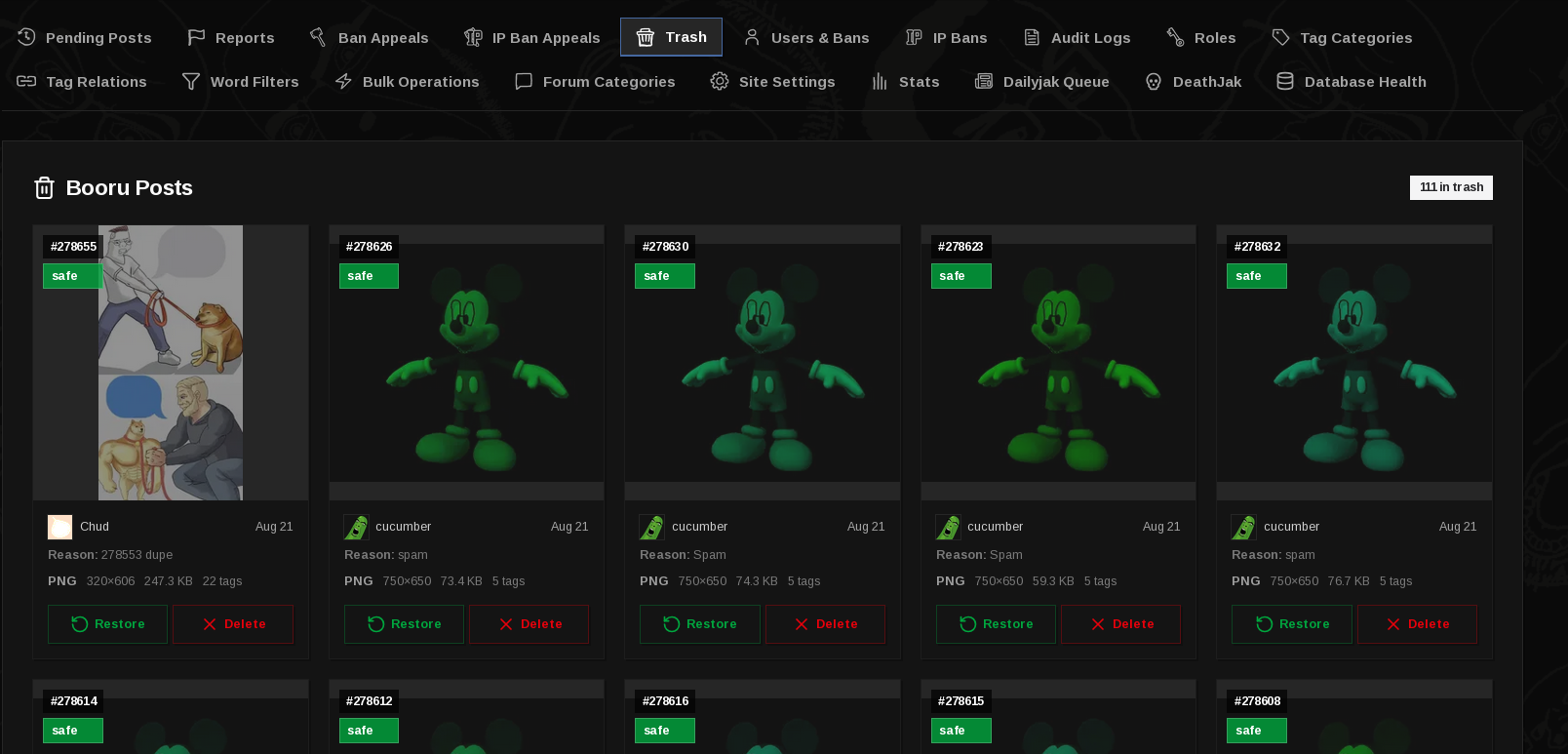Viewport: 1568px width, 754px height.
Task: Restore post #278655 by Chud
Action: pos(107,624)
